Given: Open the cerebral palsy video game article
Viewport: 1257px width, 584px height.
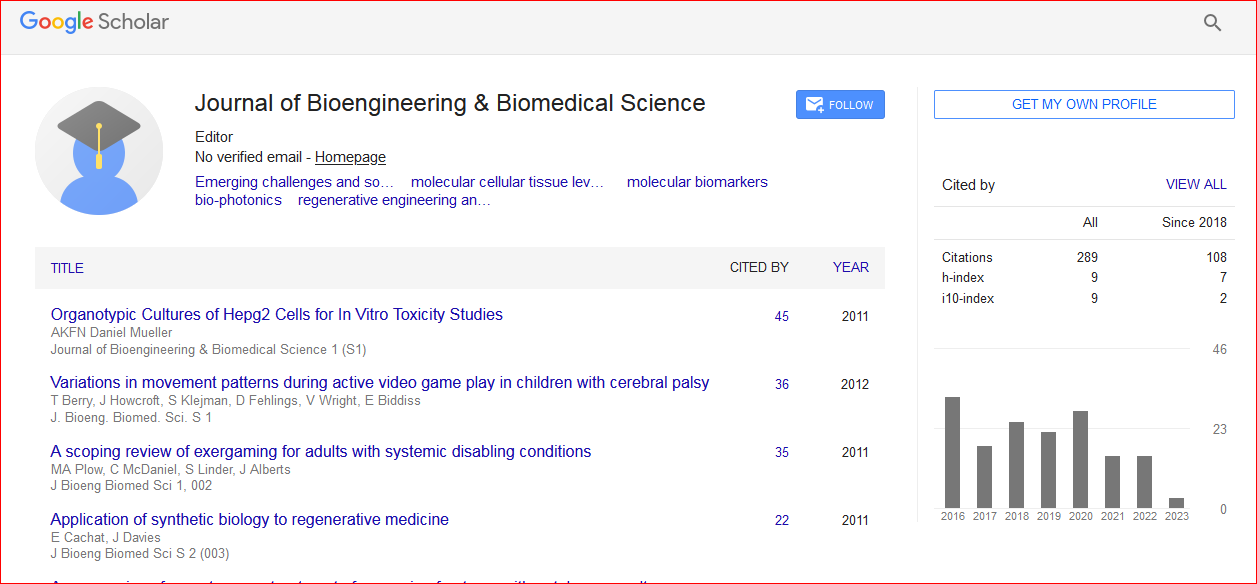Looking at the screenshot, I should click(380, 383).
